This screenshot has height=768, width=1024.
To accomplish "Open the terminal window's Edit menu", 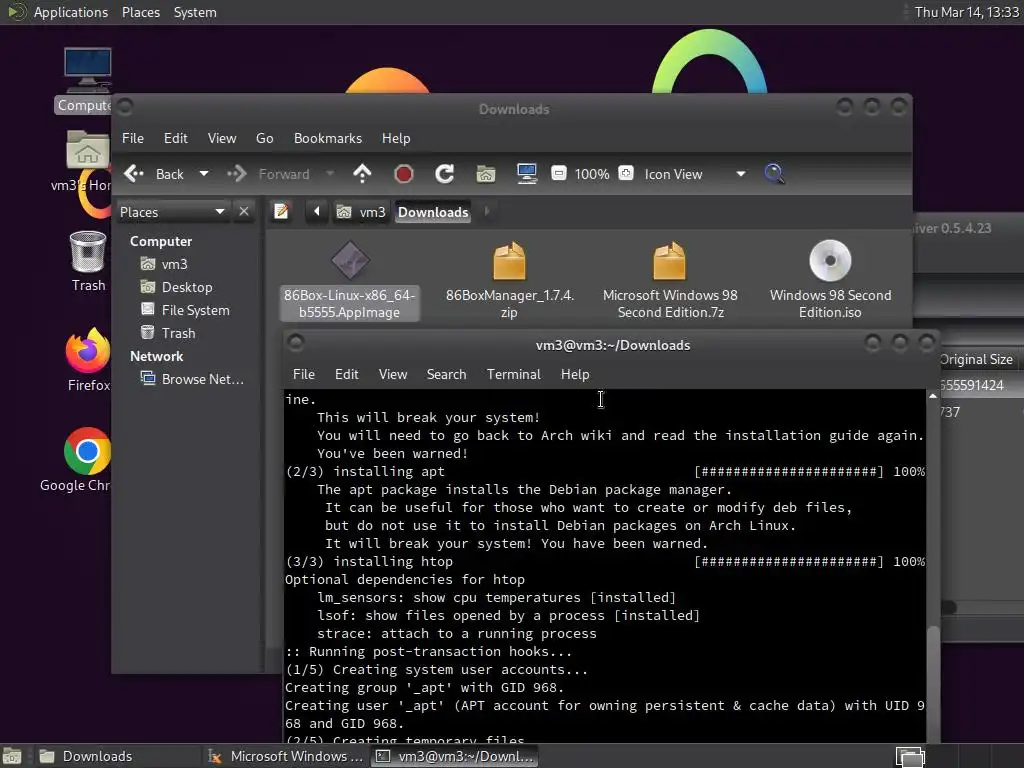I will [x=347, y=374].
